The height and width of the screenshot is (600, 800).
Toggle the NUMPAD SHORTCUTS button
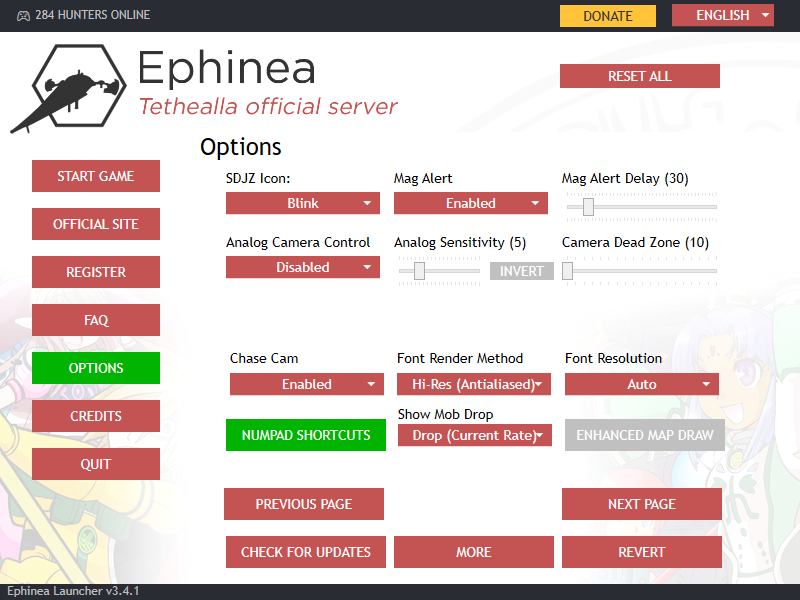click(x=305, y=435)
